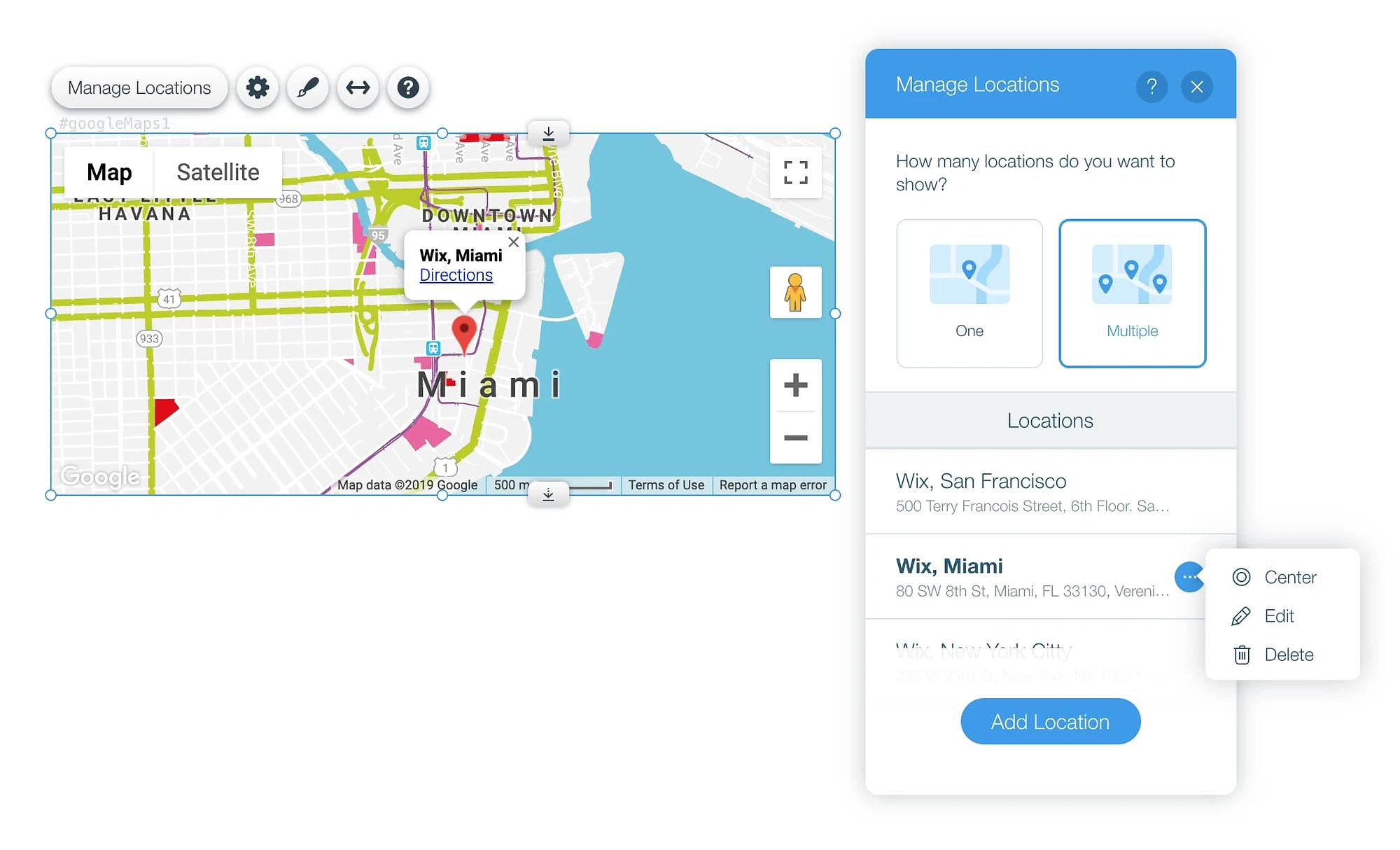Choose Center from the context menu

[1282, 577]
